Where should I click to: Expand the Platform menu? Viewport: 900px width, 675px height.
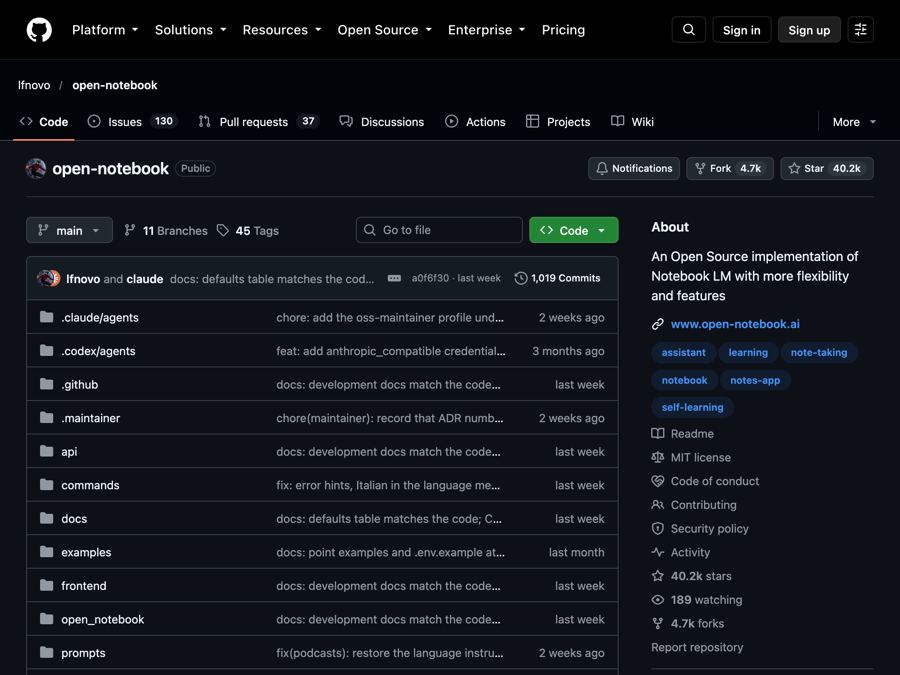(x=105, y=30)
